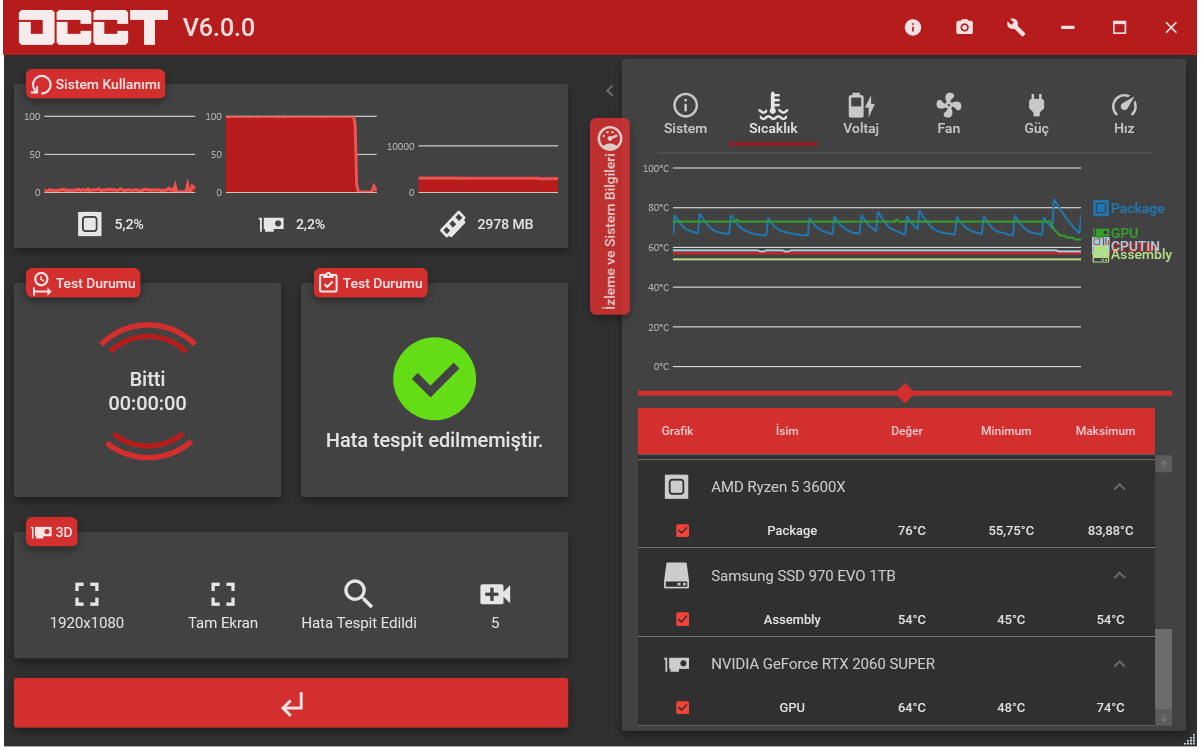Click the GPU usage history graph

[x=302, y=154]
